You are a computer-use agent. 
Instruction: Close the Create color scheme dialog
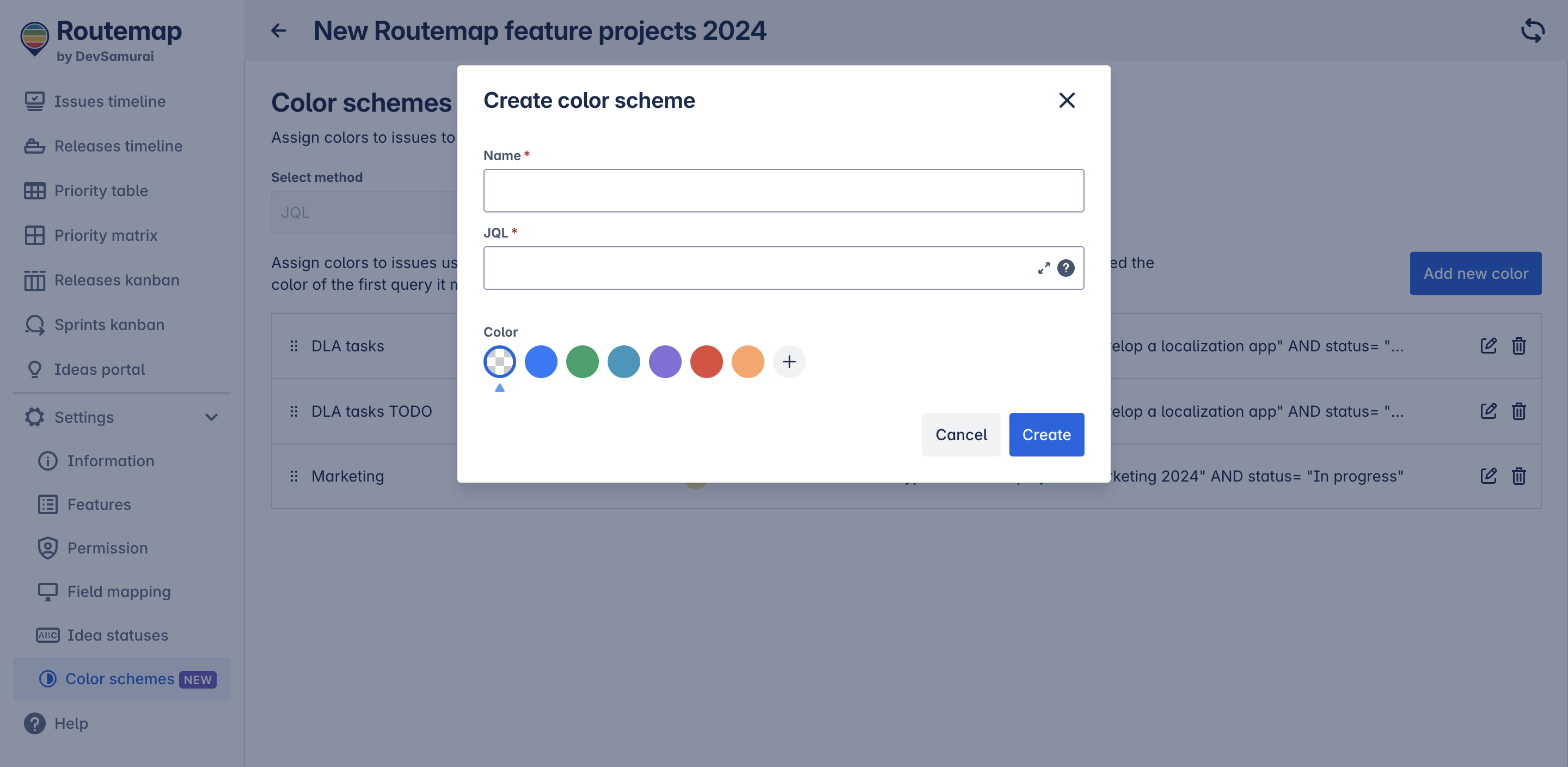click(x=1067, y=101)
